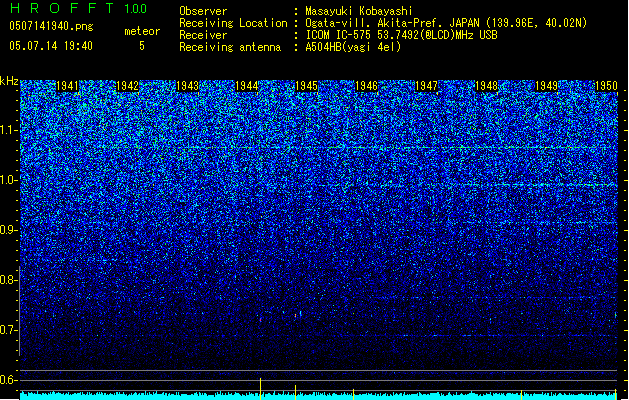The width and height of the screenshot is (629, 400).
Task: Click the "Receiving antenna" label
Action: tap(230, 47)
